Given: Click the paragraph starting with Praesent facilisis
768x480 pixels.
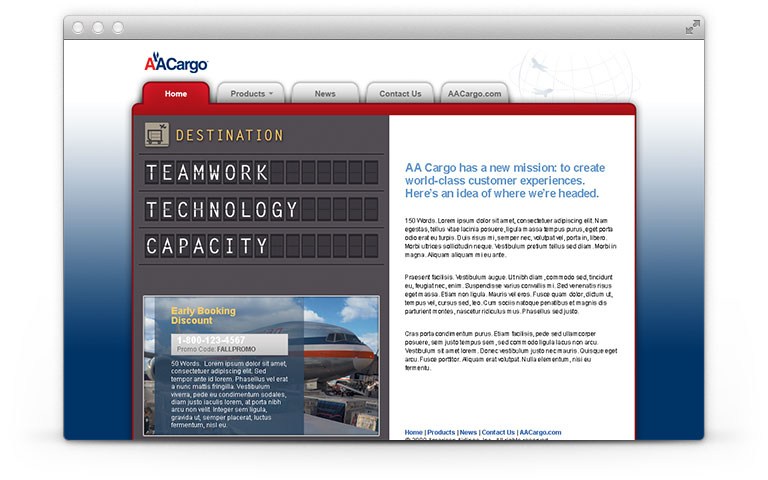Looking at the screenshot, I should (x=509, y=294).
